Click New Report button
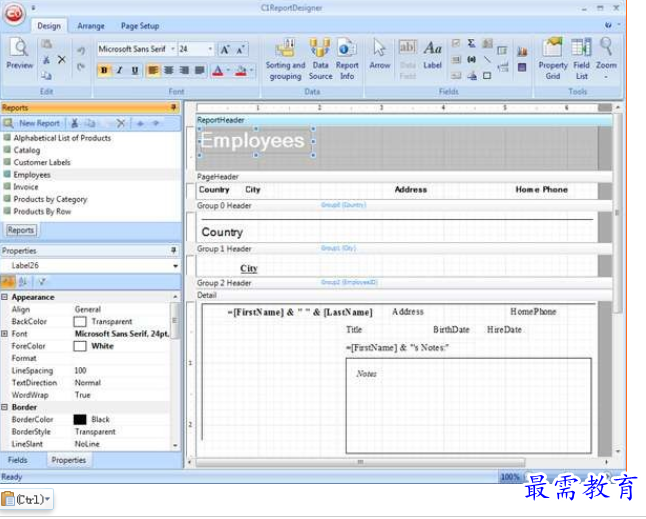 (32, 123)
